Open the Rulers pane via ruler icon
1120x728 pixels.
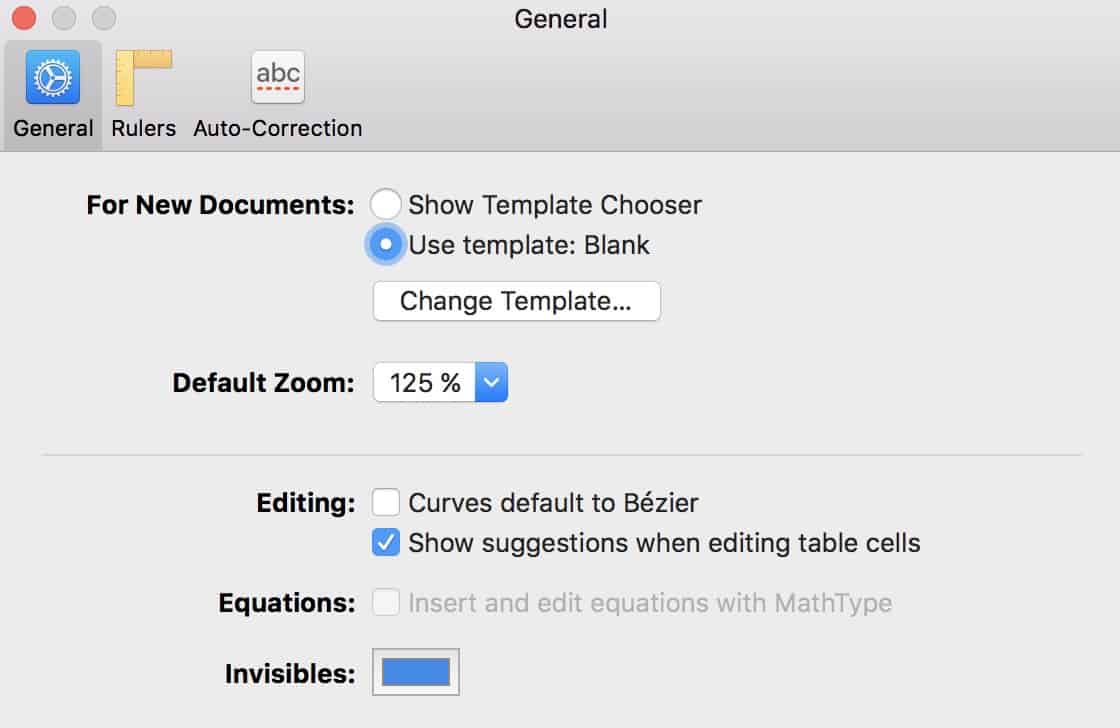tap(144, 77)
